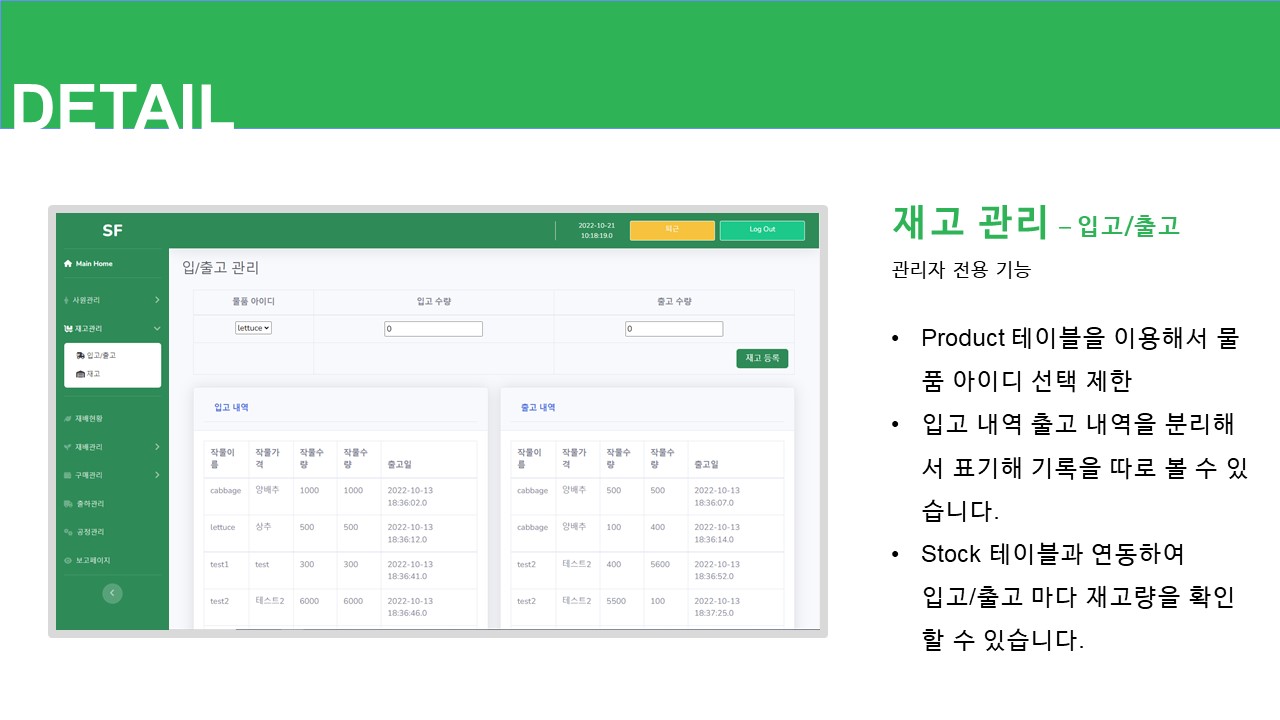Viewport: 1280px width, 720px height.
Task: Click the 물품 아이디 column header
Action: (253, 301)
